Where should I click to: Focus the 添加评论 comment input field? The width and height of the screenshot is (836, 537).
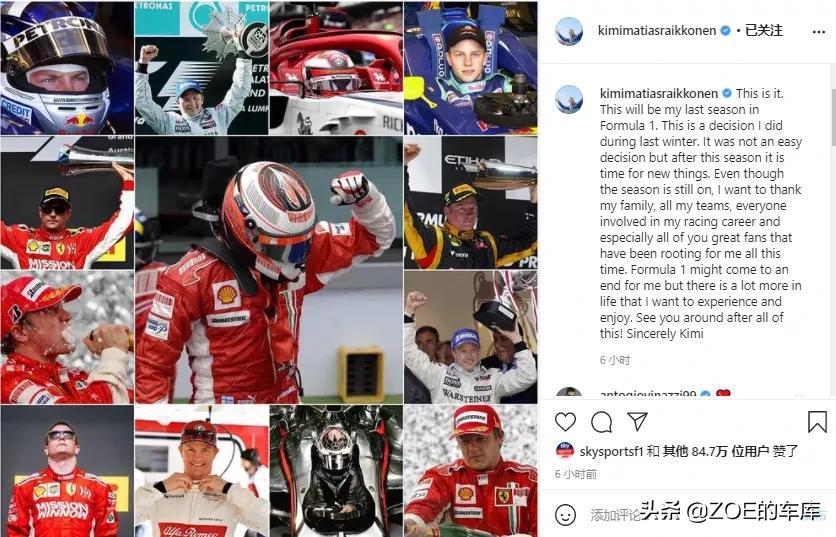[693, 515]
